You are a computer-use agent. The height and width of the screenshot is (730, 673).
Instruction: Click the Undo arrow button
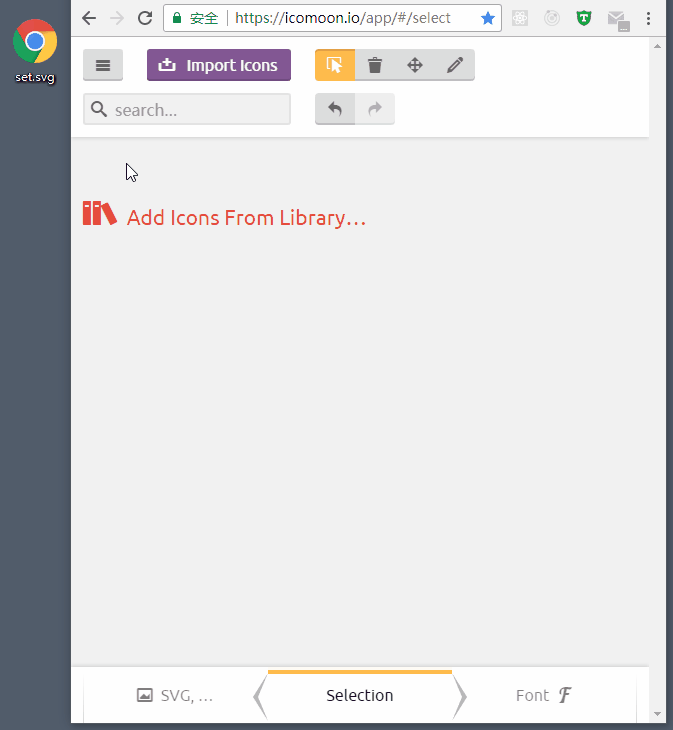[x=335, y=109]
